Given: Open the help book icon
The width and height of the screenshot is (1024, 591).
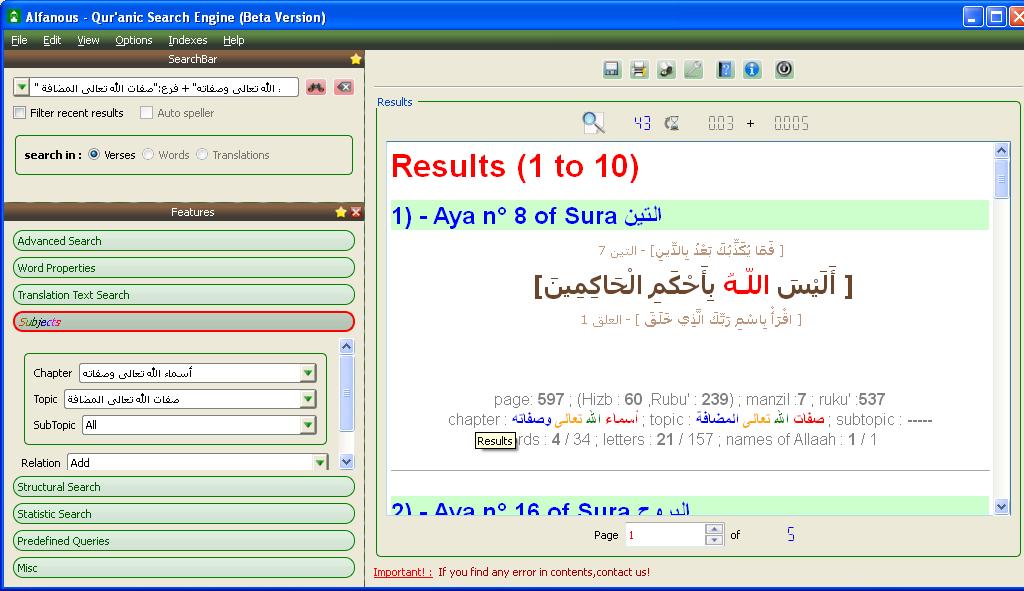Looking at the screenshot, I should pos(725,69).
